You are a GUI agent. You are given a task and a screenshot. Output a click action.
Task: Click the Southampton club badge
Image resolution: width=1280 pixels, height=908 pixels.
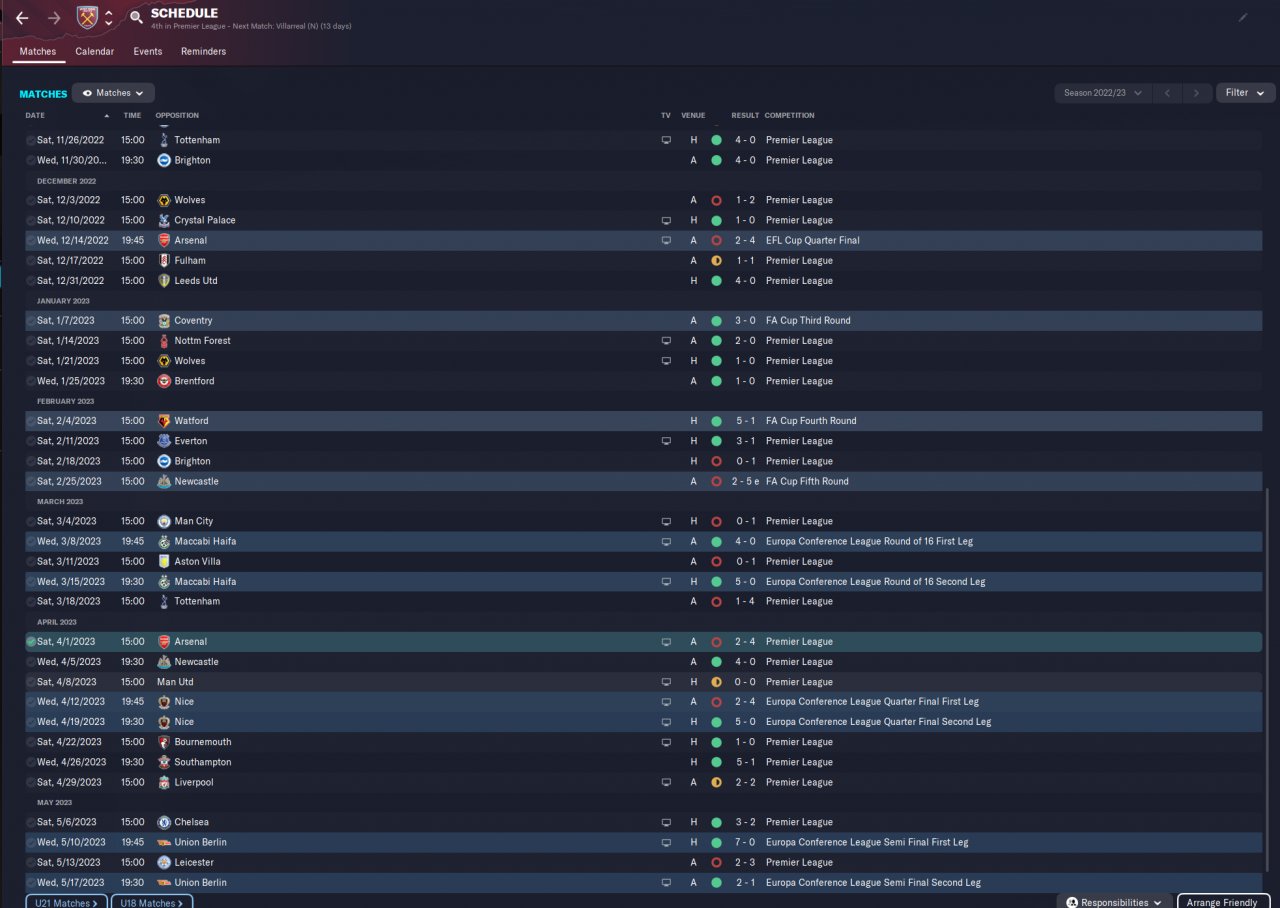164,762
